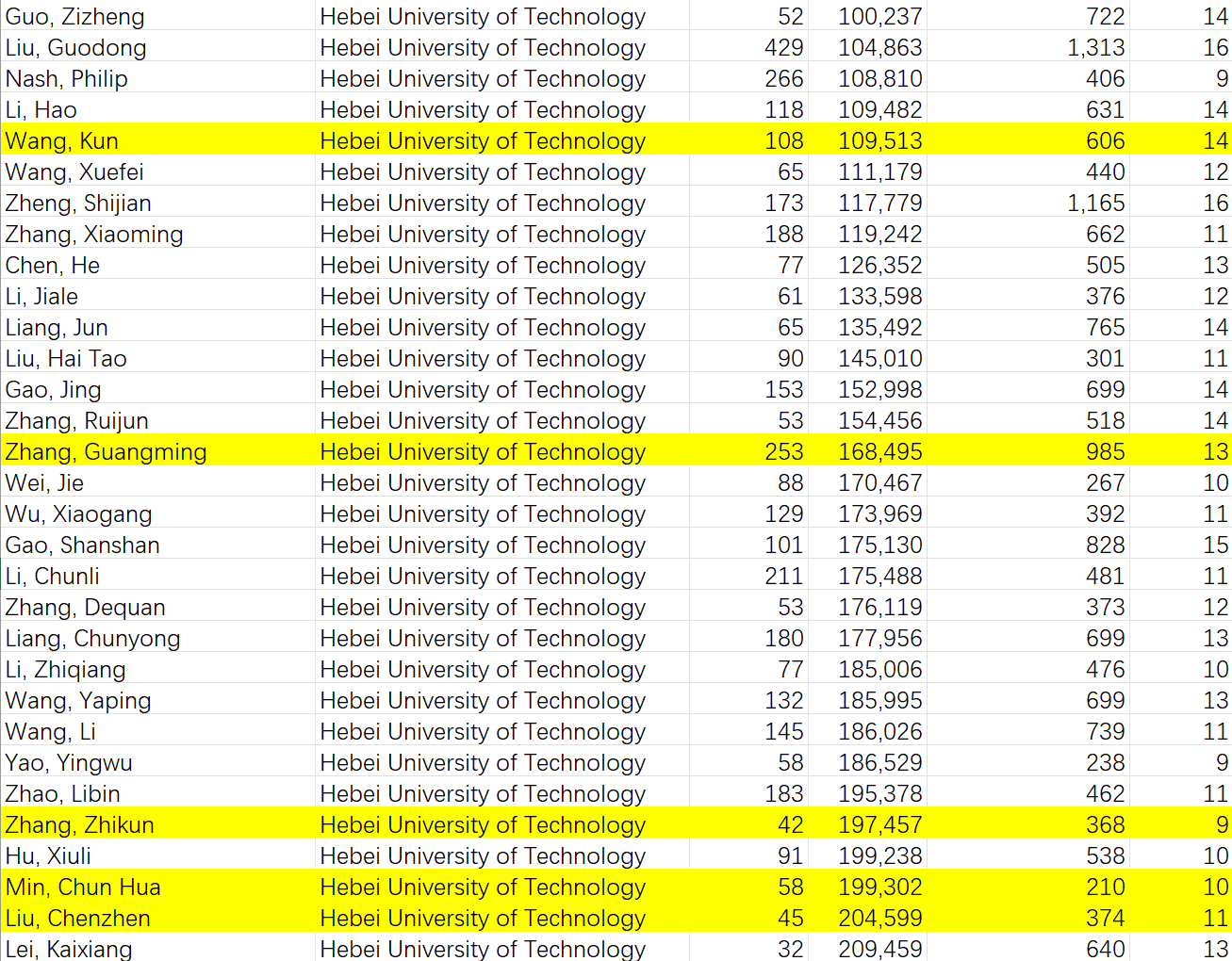This screenshot has width=1232, height=961.
Task: Click the cell showing 100,237
Action: click(x=879, y=17)
